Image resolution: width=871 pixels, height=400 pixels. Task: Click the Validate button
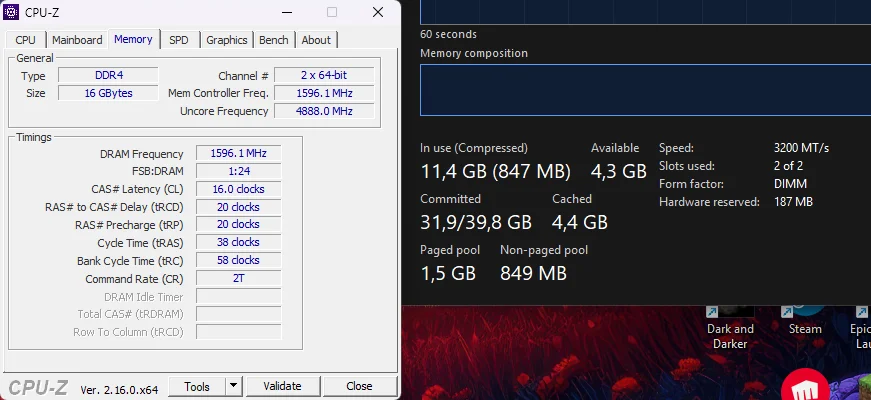tap(282, 386)
